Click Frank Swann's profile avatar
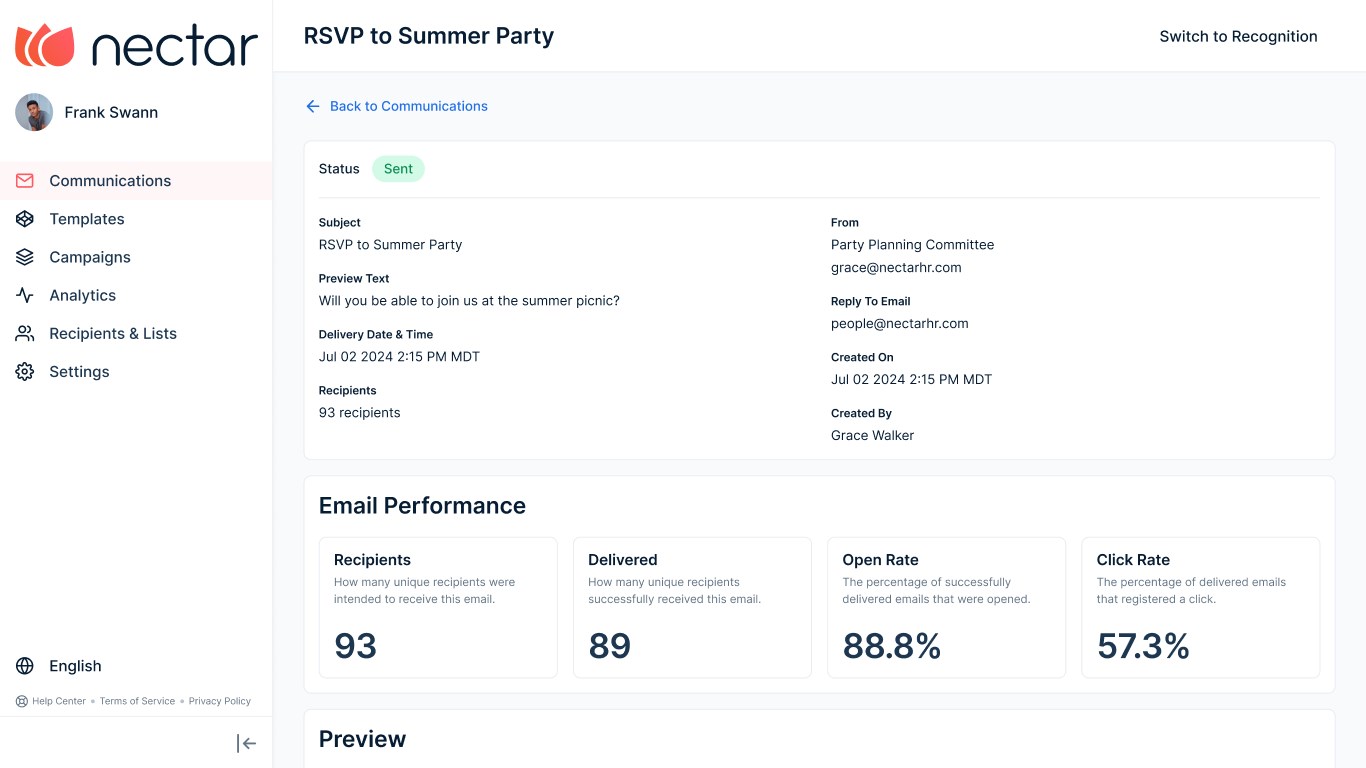Screen dimensions: 1366x768 click(34, 112)
